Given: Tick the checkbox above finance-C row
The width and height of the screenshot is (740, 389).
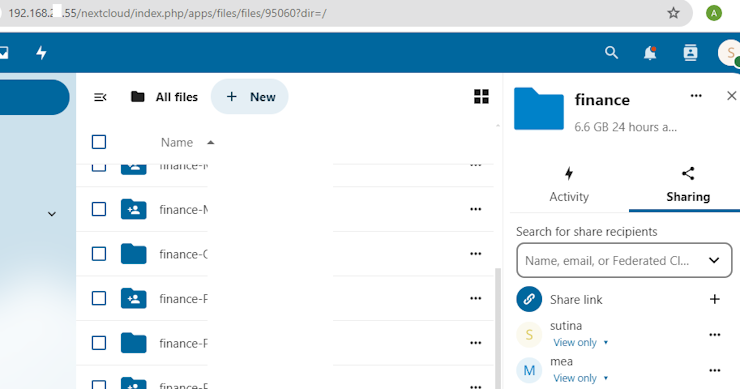Looking at the screenshot, I should (99, 209).
